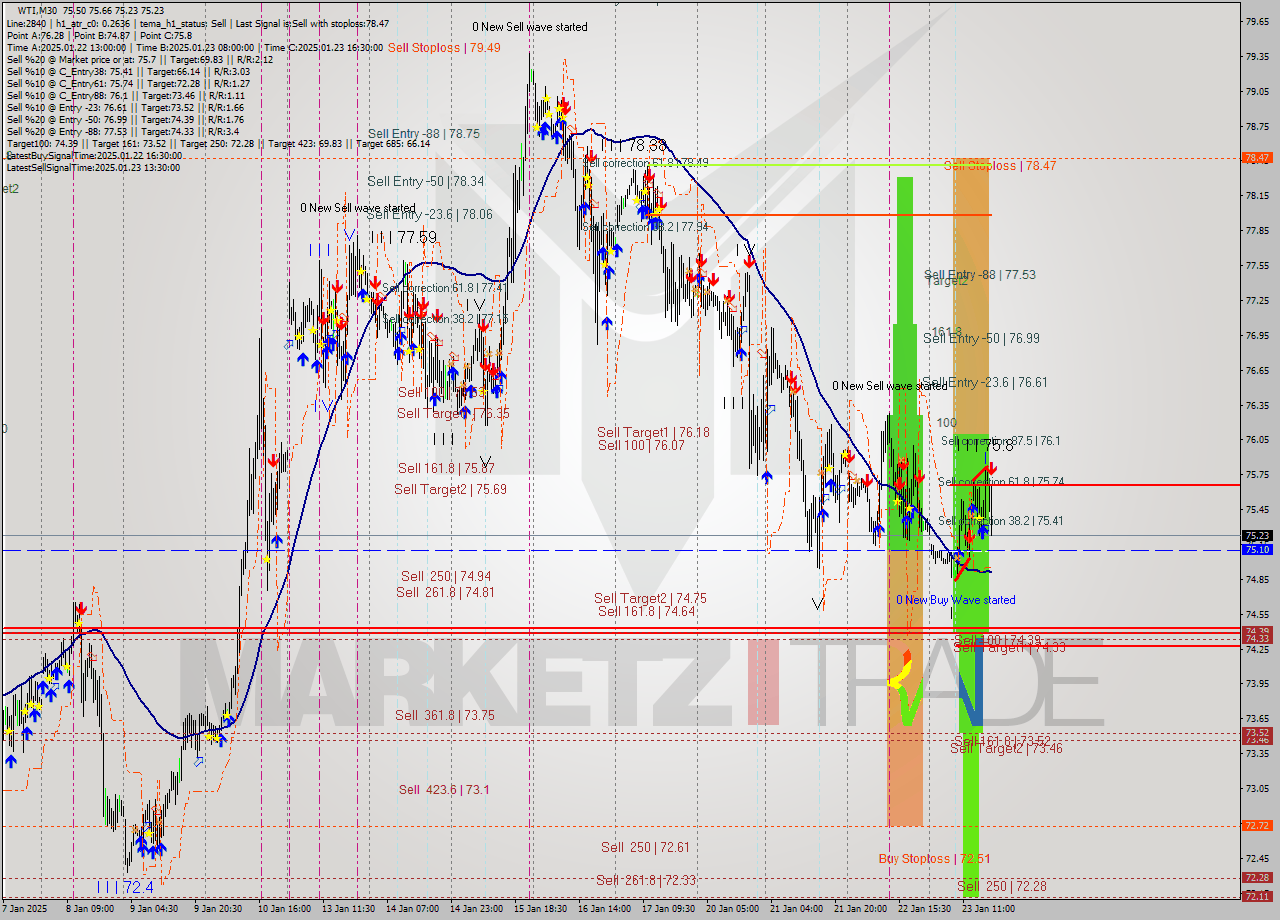Click the '15 Jan 18:30' time label
The width and height of the screenshot is (1280, 920).
tap(541, 909)
